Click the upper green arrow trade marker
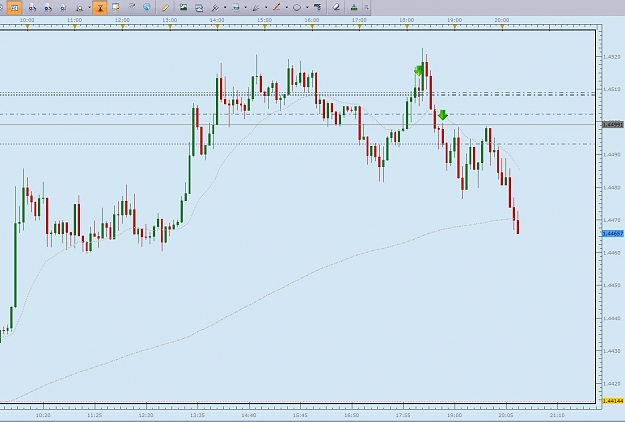 pos(419,71)
